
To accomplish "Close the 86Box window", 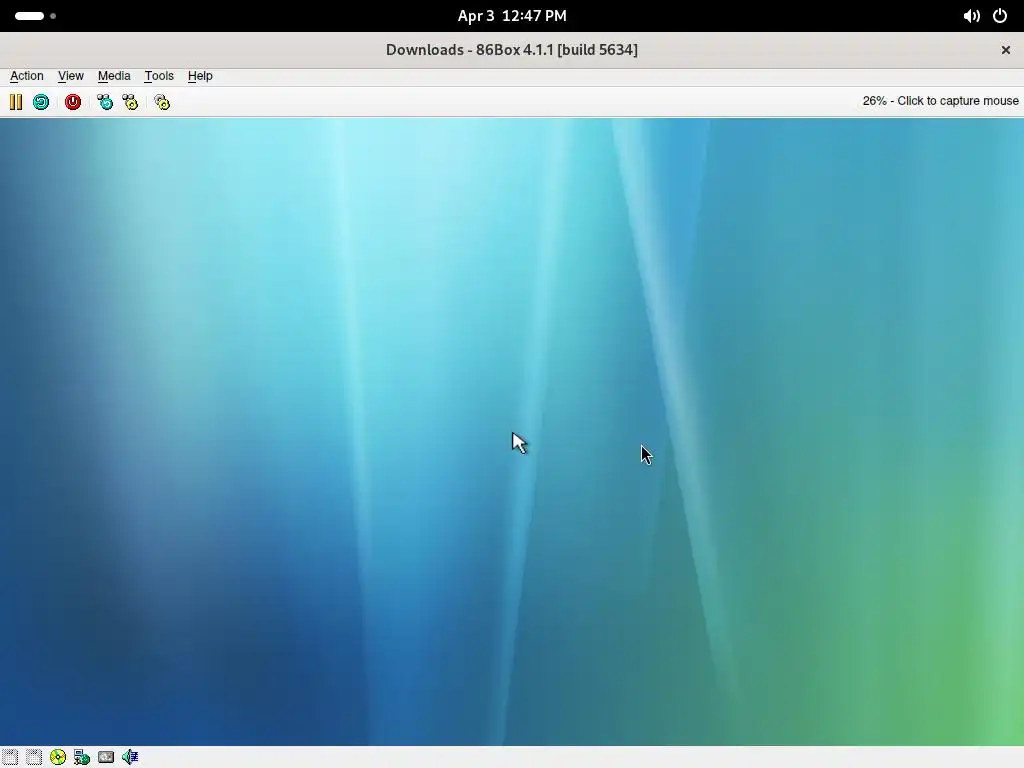I will (x=1006, y=50).
